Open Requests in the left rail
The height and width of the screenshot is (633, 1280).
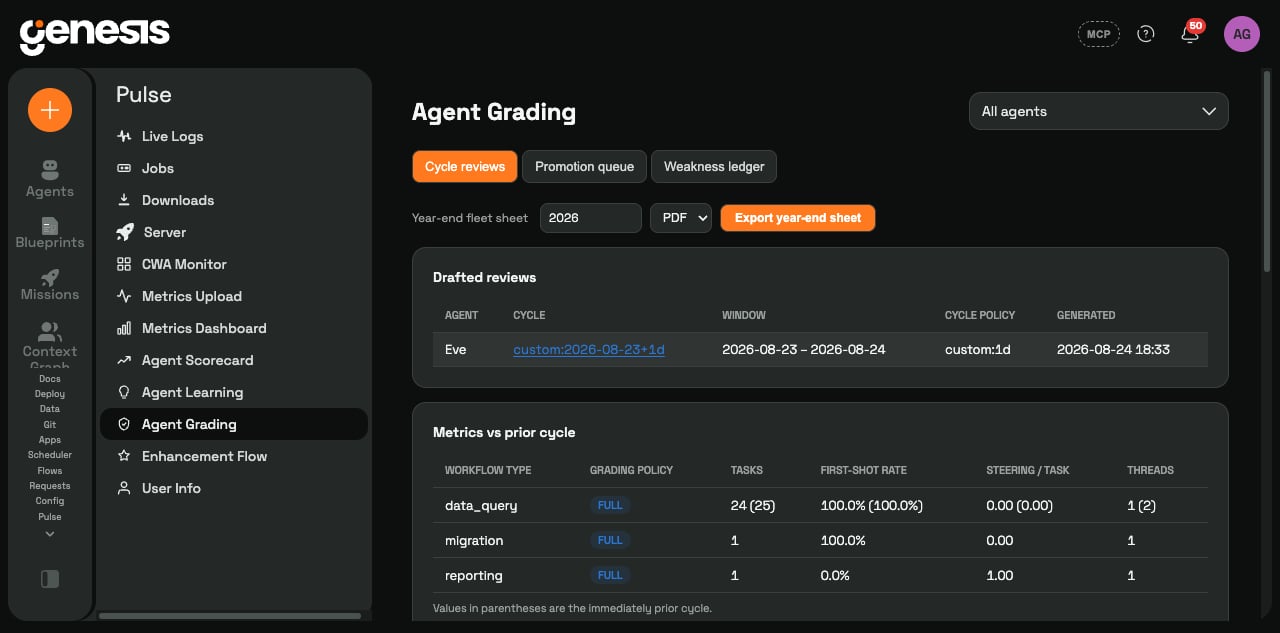tap(50, 486)
